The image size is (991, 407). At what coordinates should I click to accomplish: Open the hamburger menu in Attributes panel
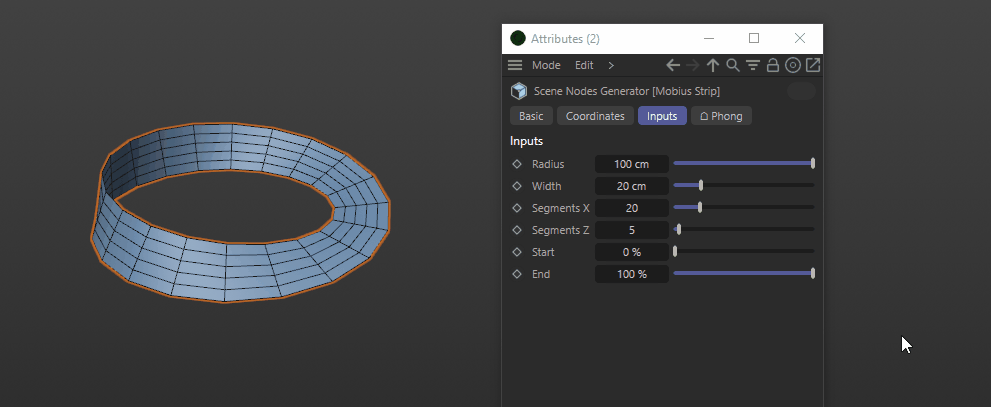click(515, 65)
